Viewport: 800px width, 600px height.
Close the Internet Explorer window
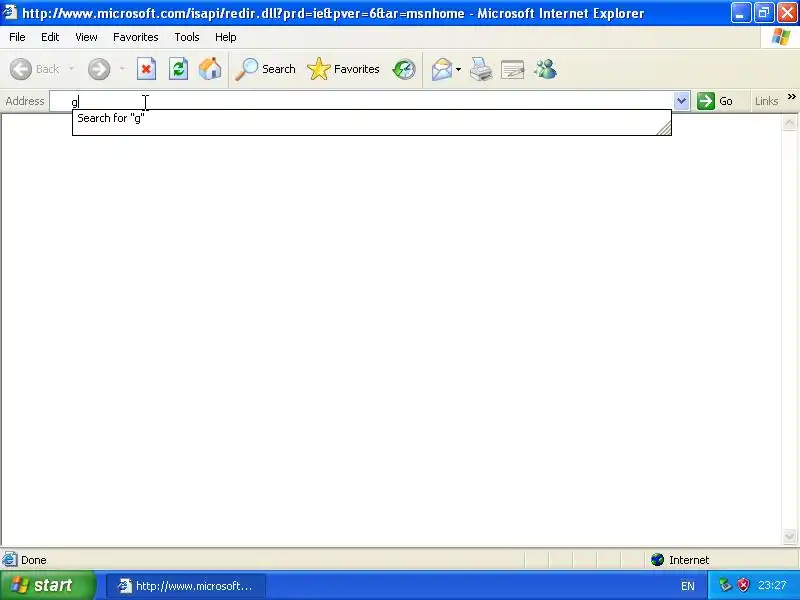pyautogui.click(x=787, y=13)
